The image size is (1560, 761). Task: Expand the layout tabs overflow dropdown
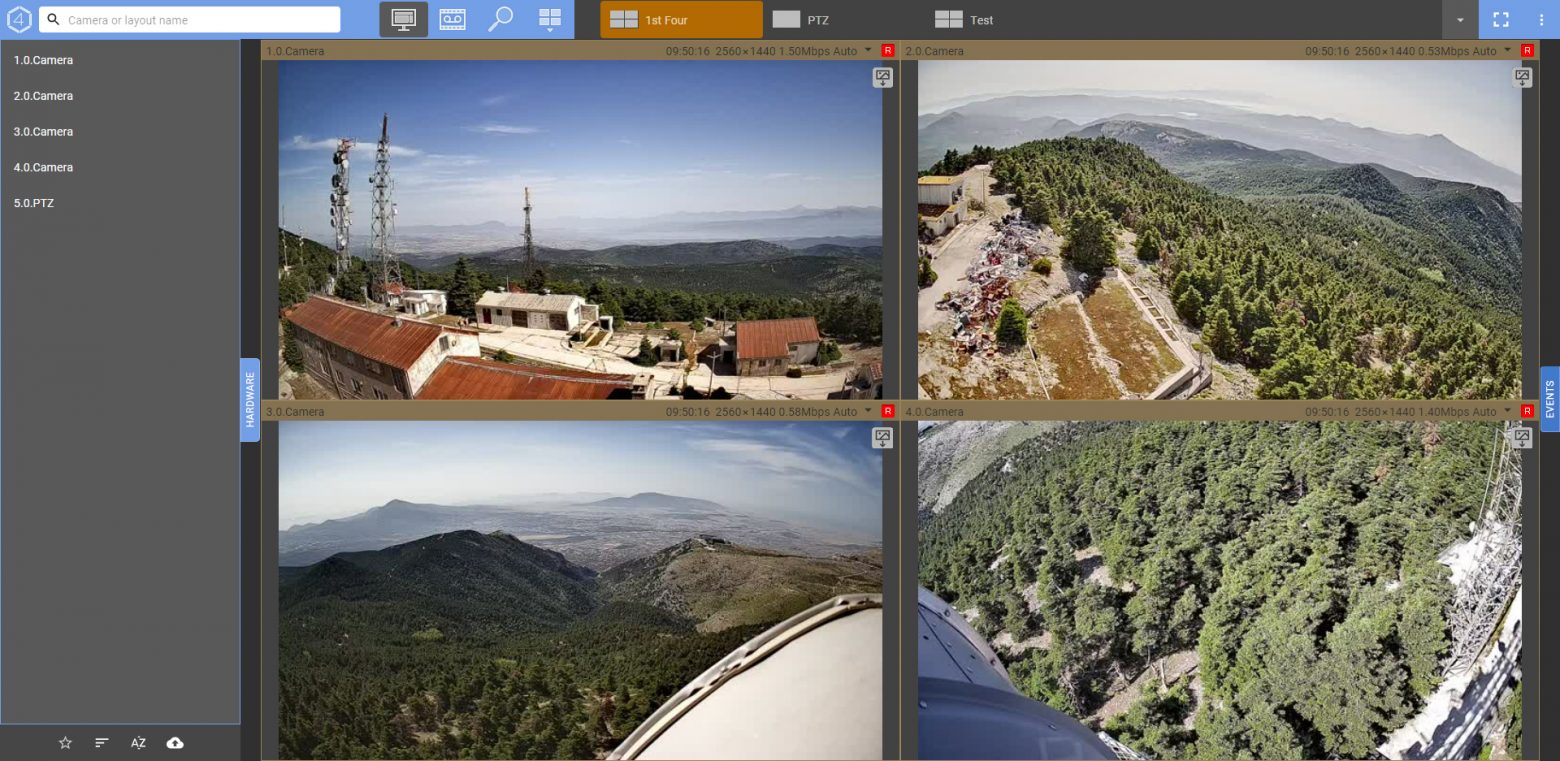[x=1460, y=20]
